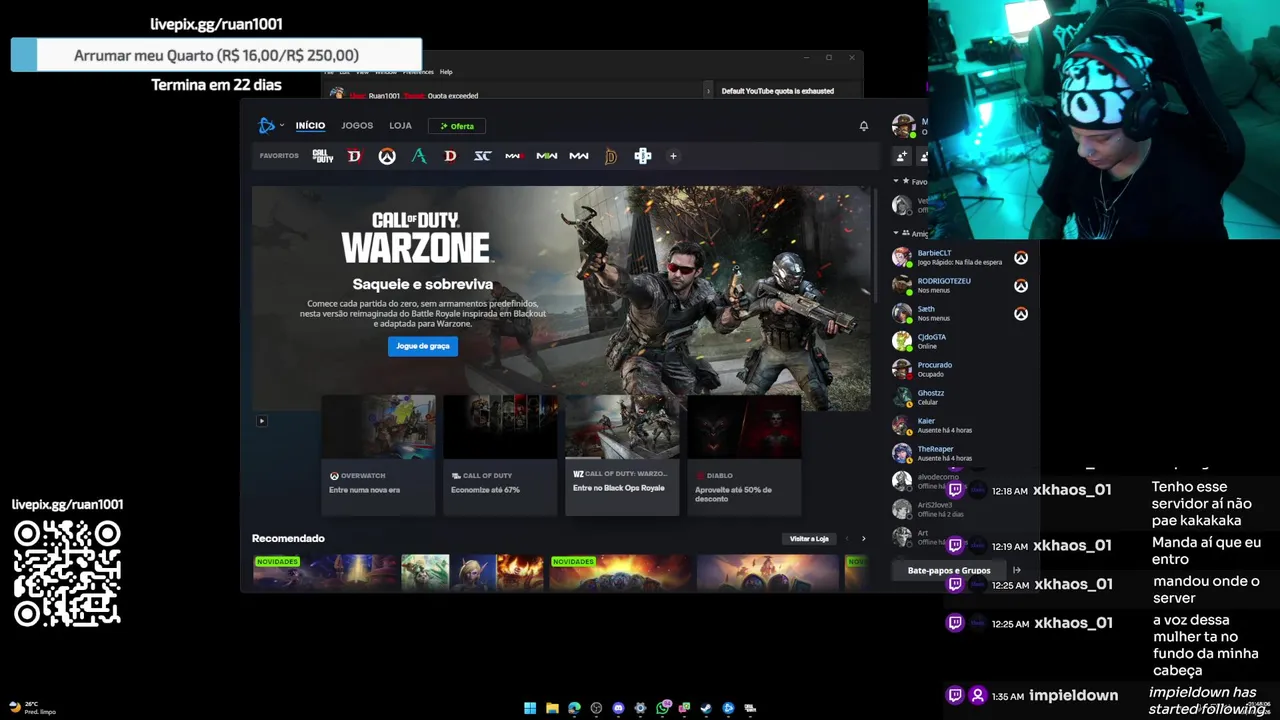Open File Explorer from the taskbar
Image resolution: width=1280 pixels, height=720 pixels.
(552, 708)
